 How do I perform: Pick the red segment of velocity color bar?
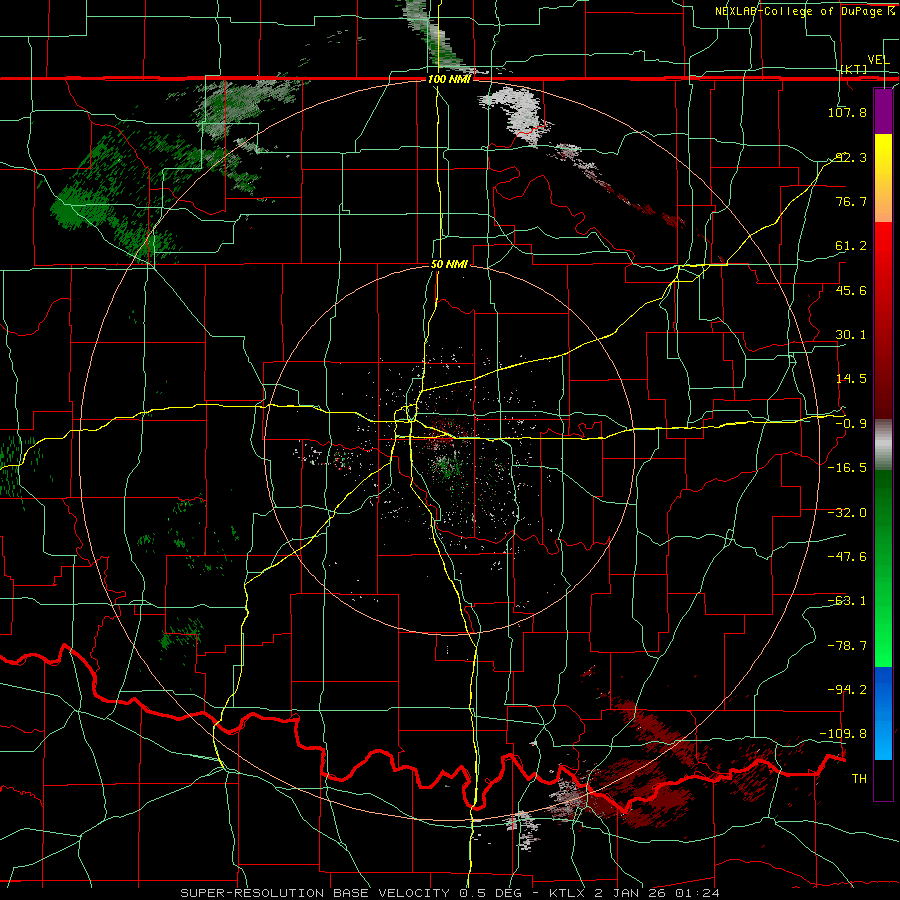click(x=883, y=320)
